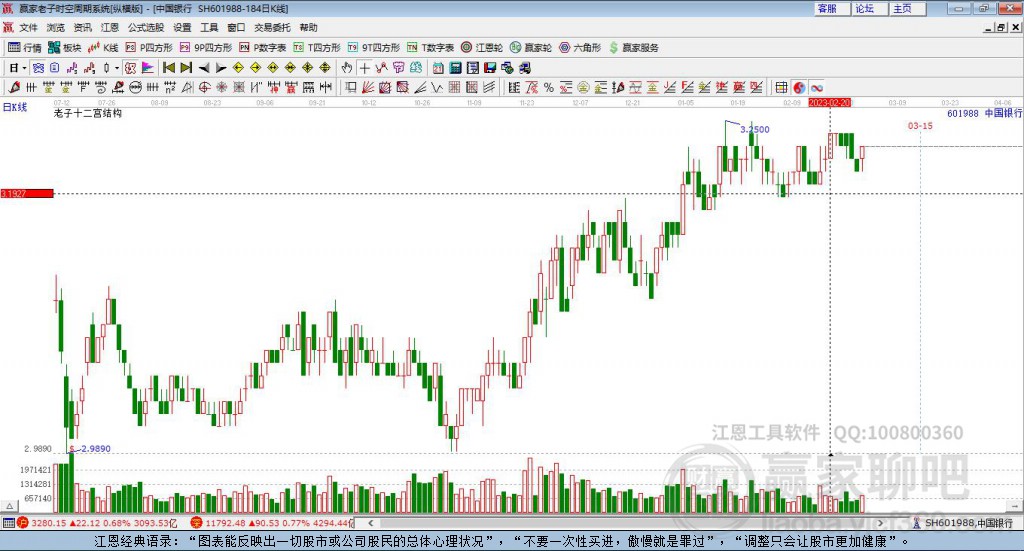The width and height of the screenshot is (1024, 551).
Task: Open the 帮助 menu
Action: pyautogui.click(x=308, y=27)
